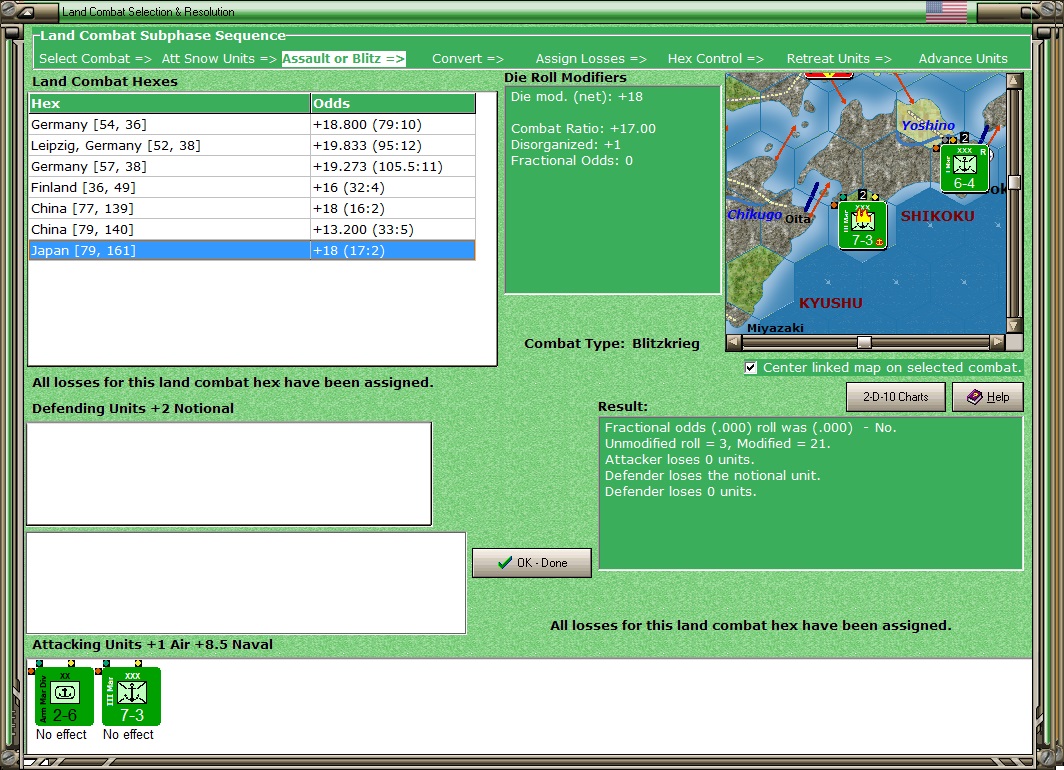Click the Assault or Blitz subphase step
This screenshot has width=1064, height=770.
343,59
